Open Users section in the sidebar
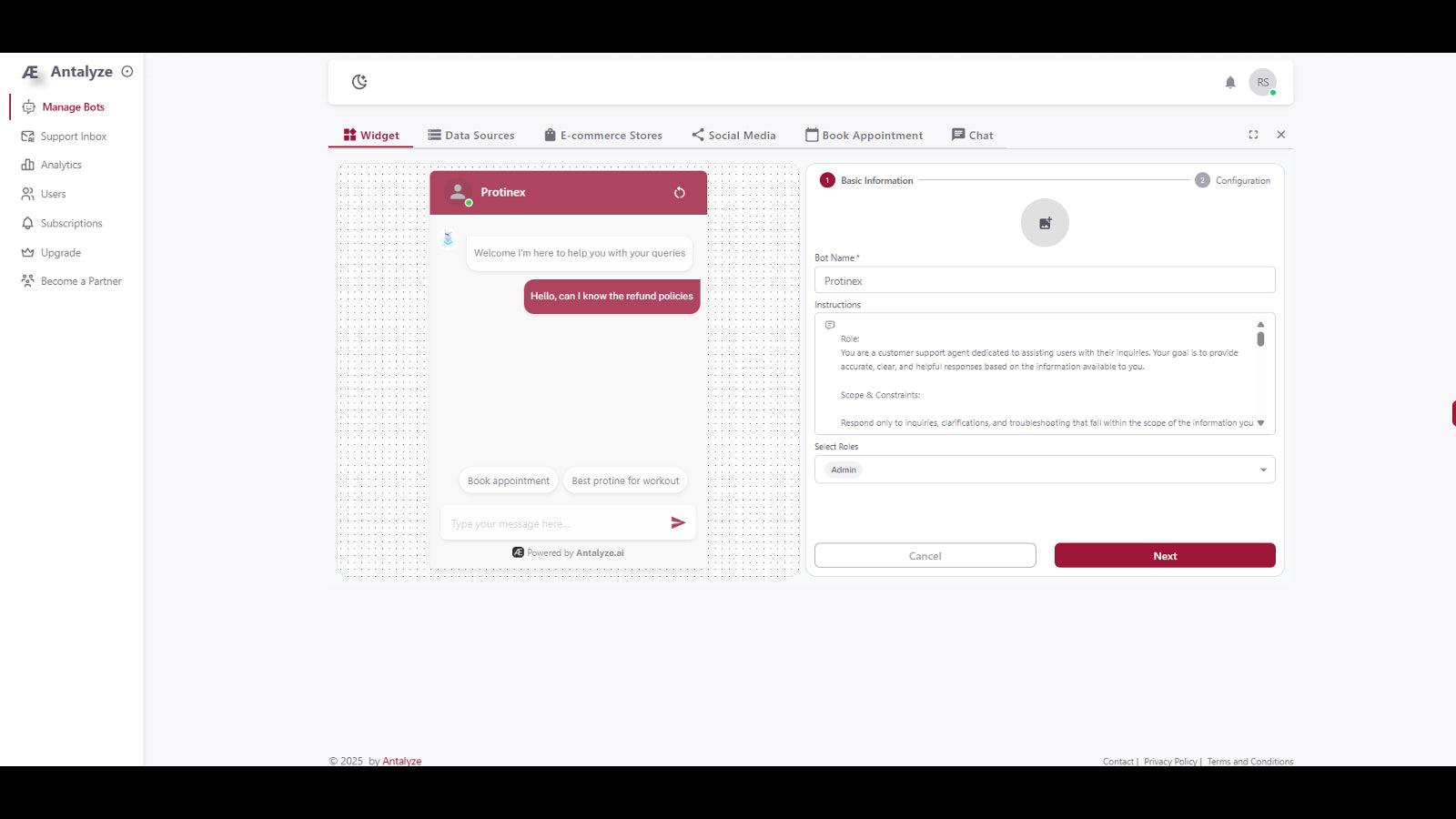This screenshot has height=819, width=1456. [55, 194]
